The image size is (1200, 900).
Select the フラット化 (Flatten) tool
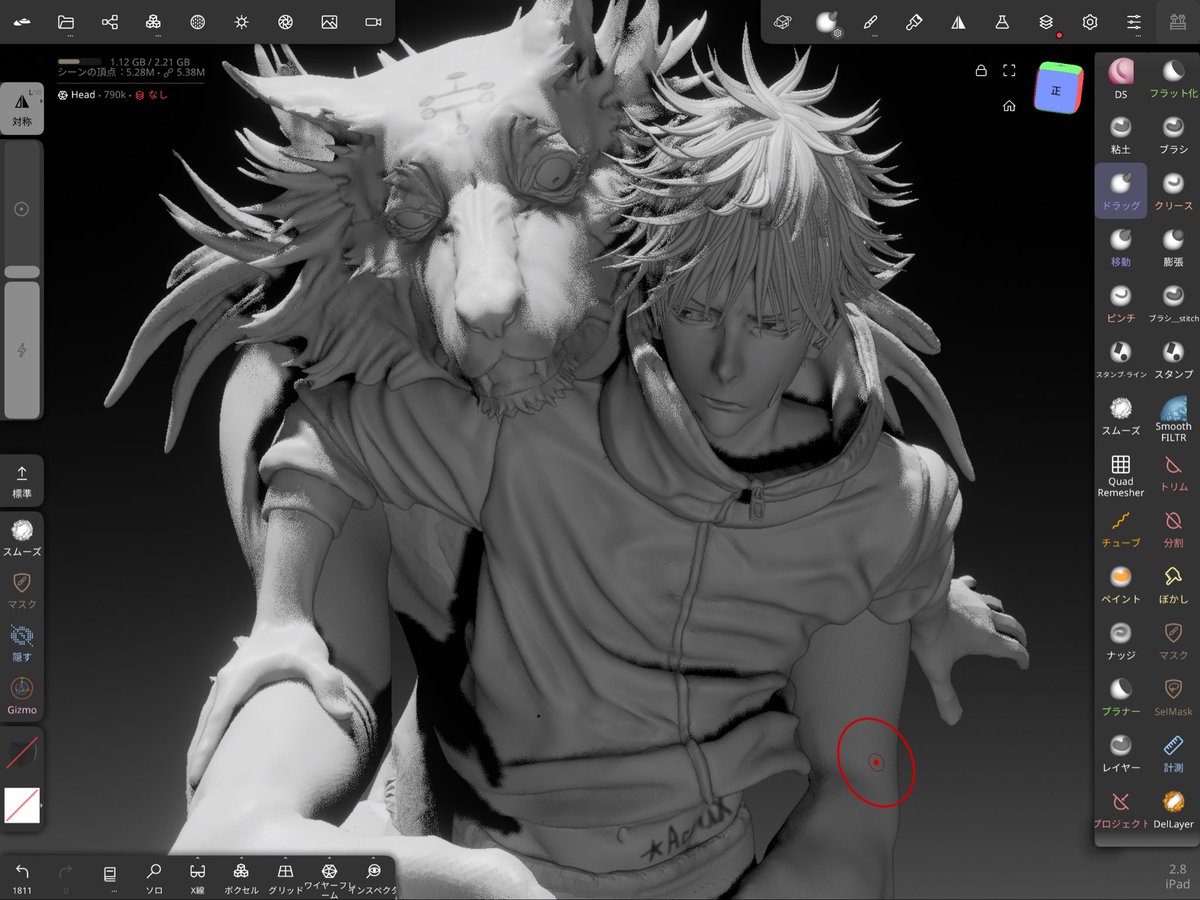click(x=1173, y=79)
